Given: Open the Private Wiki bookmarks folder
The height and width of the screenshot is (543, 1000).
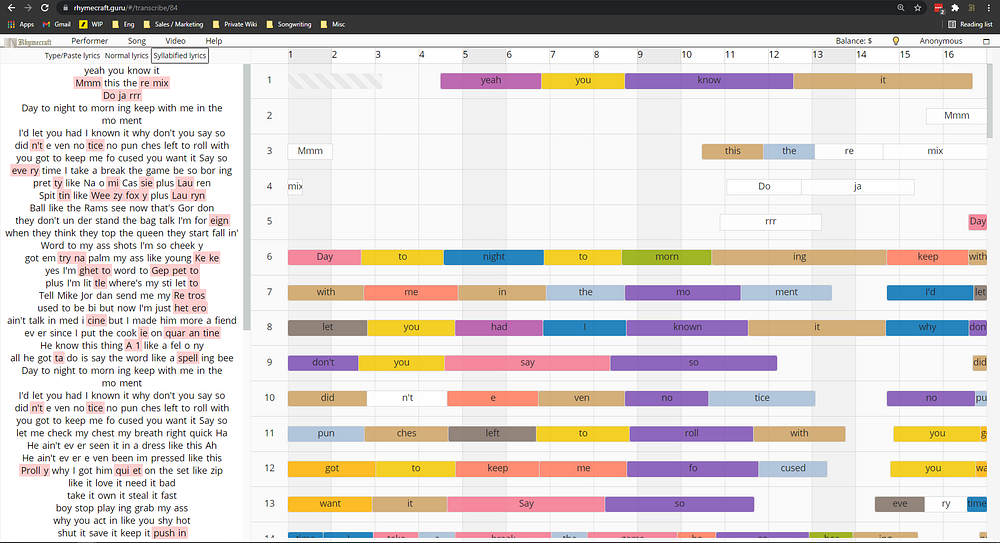Looking at the screenshot, I should (x=235, y=24).
